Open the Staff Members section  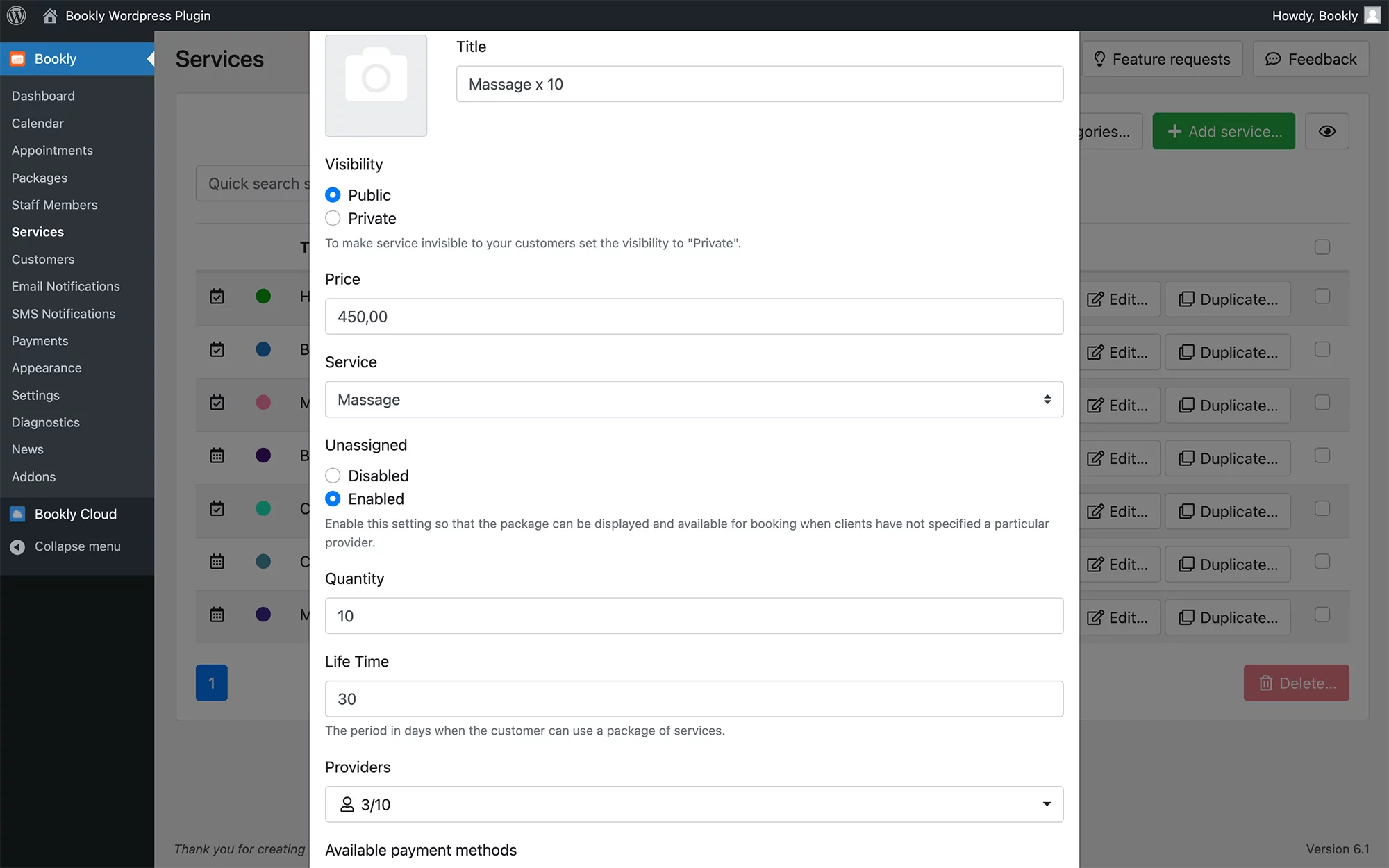coord(54,204)
